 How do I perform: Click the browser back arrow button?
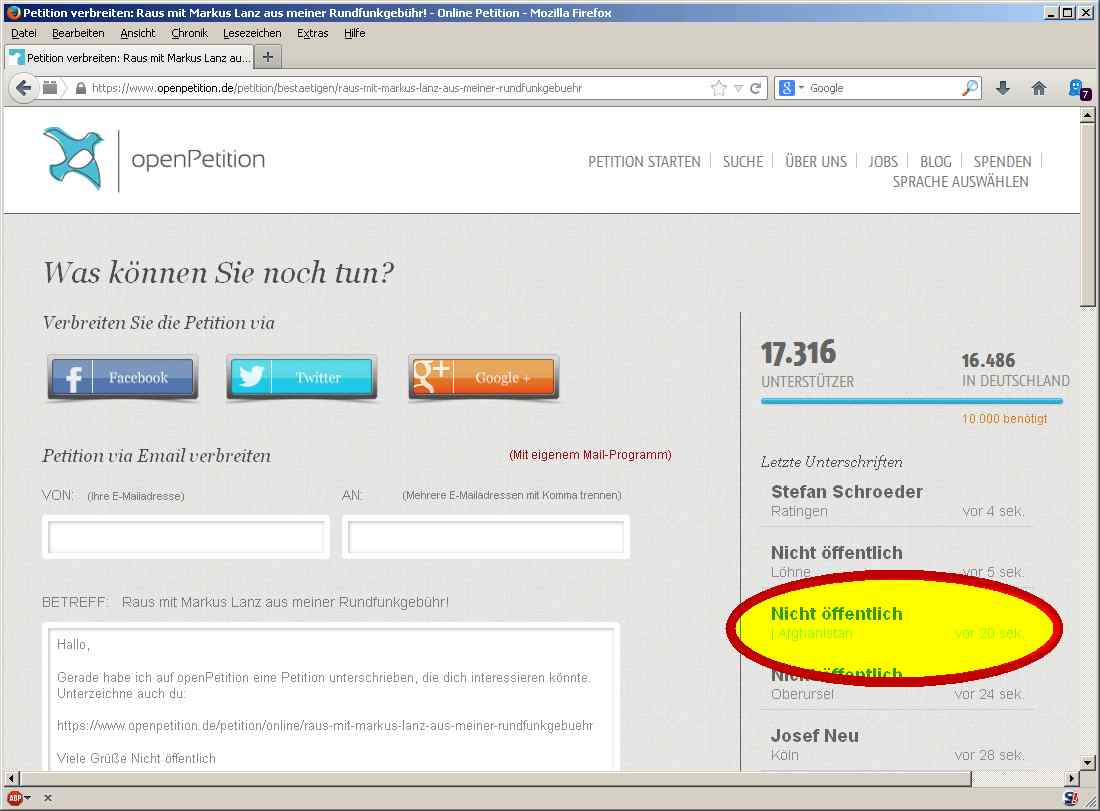(x=24, y=88)
